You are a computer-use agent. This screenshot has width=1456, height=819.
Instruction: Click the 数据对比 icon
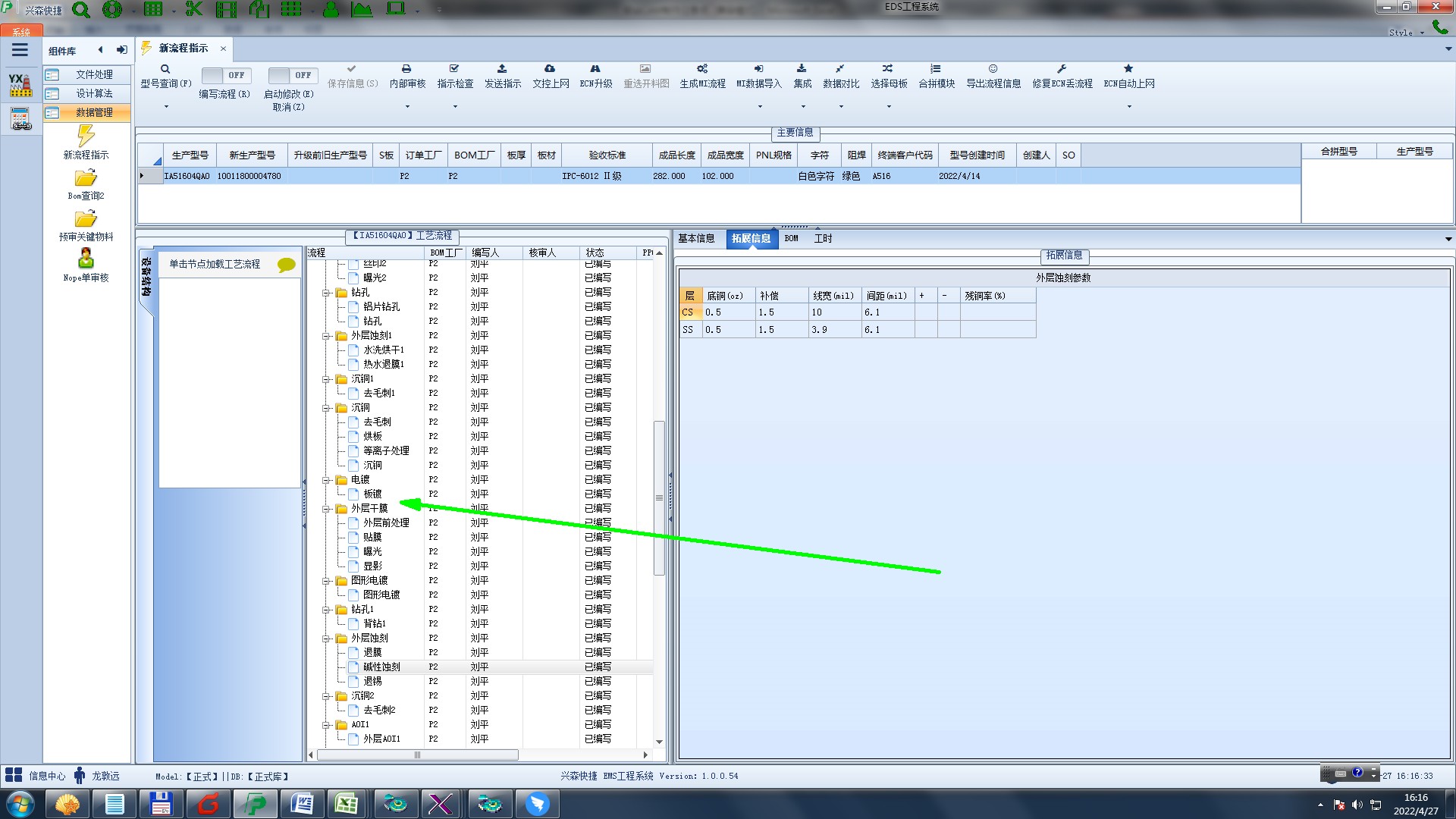pos(840,69)
